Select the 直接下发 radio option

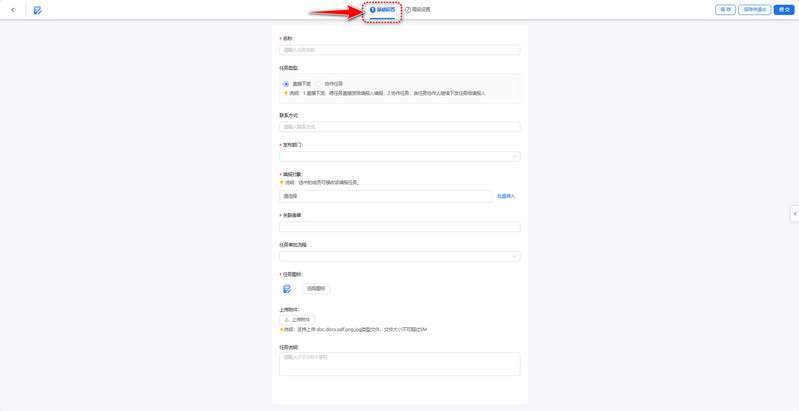point(286,84)
